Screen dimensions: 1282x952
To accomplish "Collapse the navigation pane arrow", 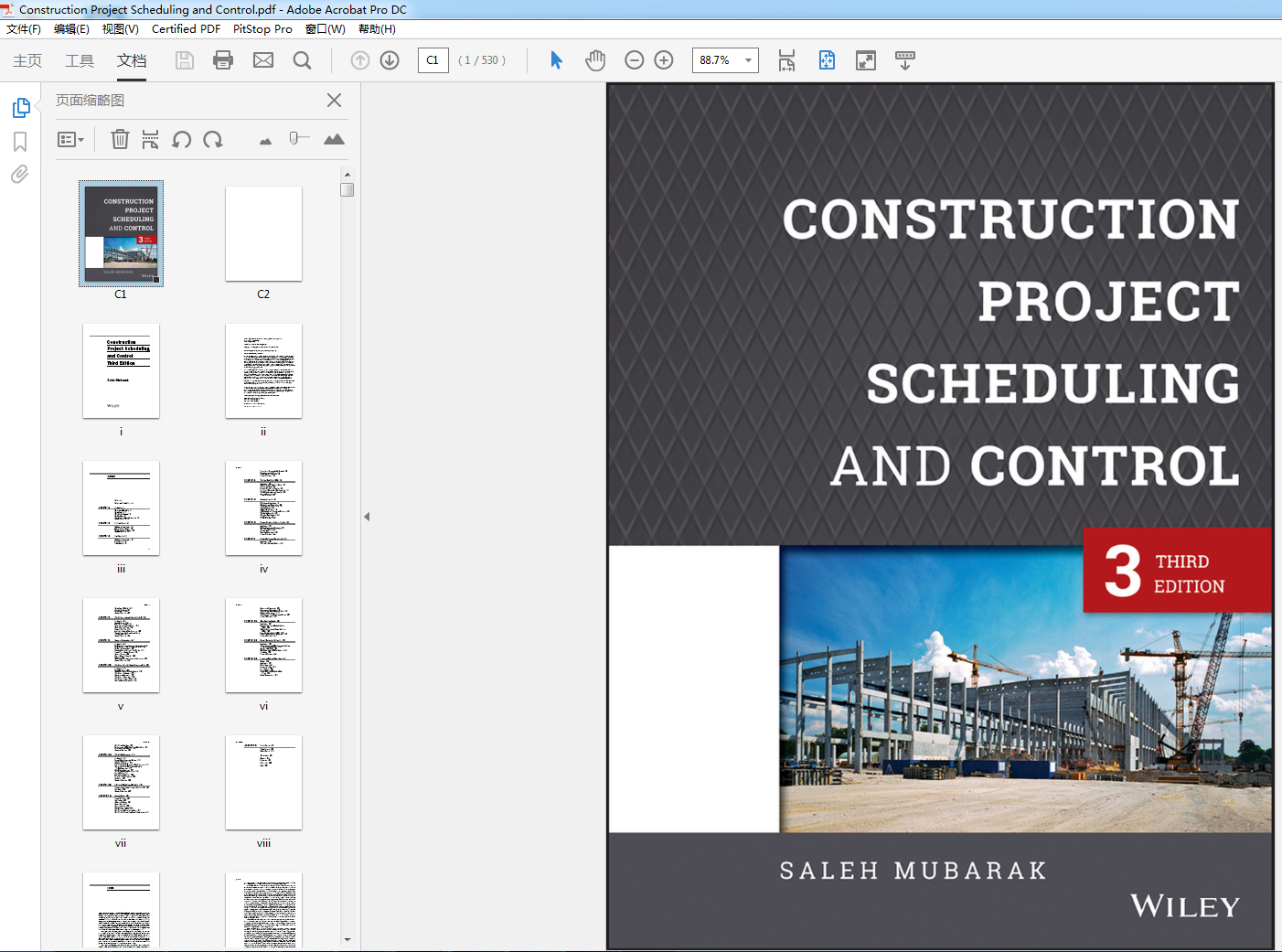I will [367, 517].
